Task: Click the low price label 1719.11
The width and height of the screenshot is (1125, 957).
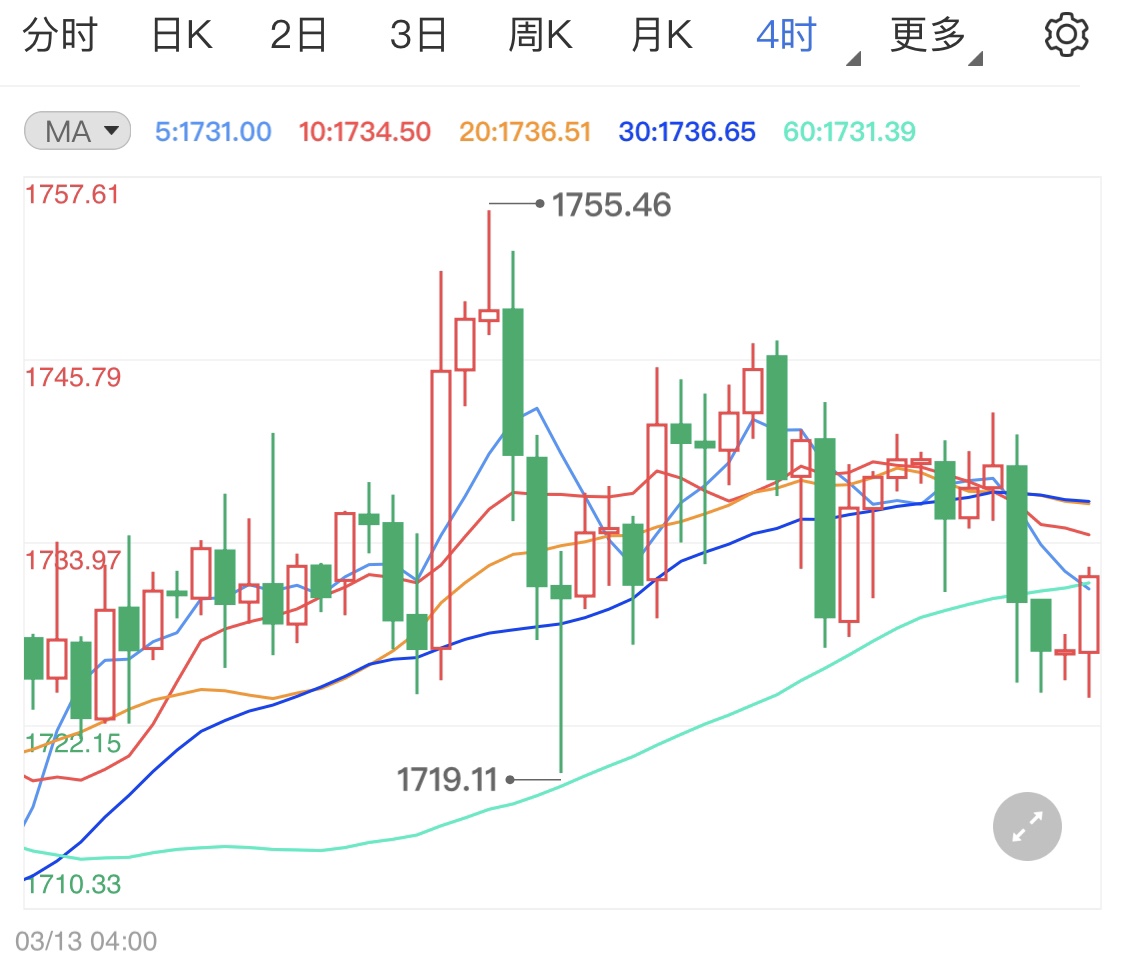Action: pyautogui.click(x=447, y=780)
